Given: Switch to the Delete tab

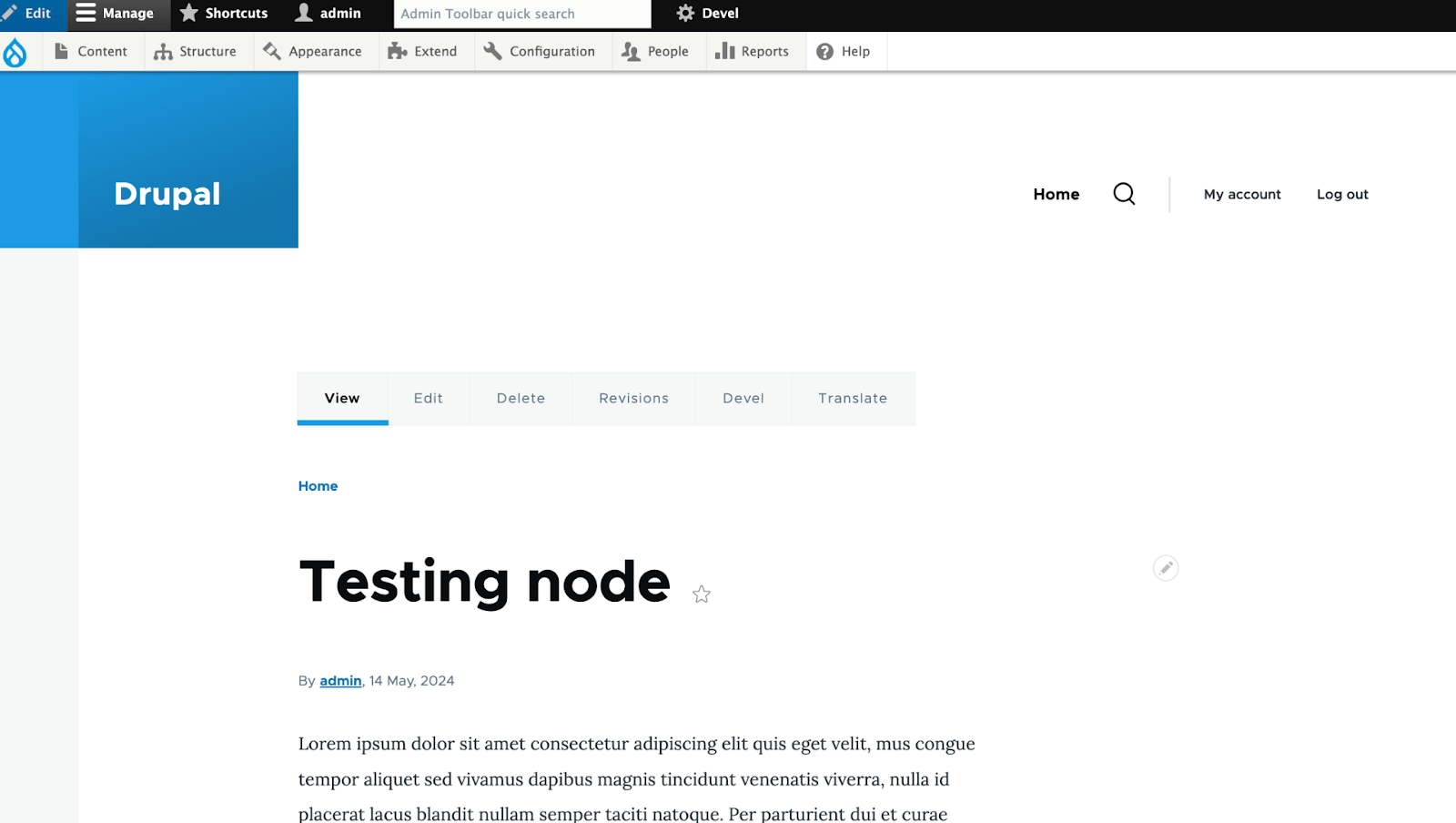Looking at the screenshot, I should point(521,399).
